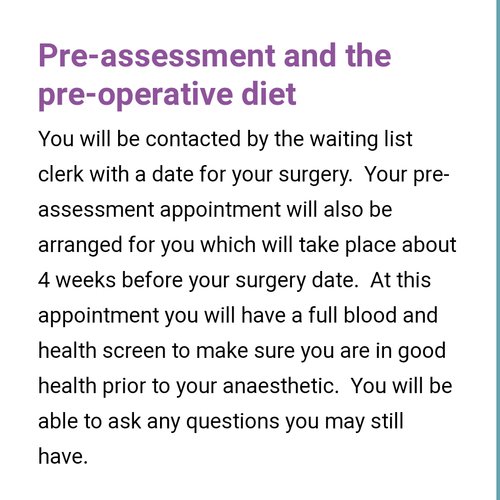
Task: Click the 'pre-operative diet' heading line
Action: [167, 94]
